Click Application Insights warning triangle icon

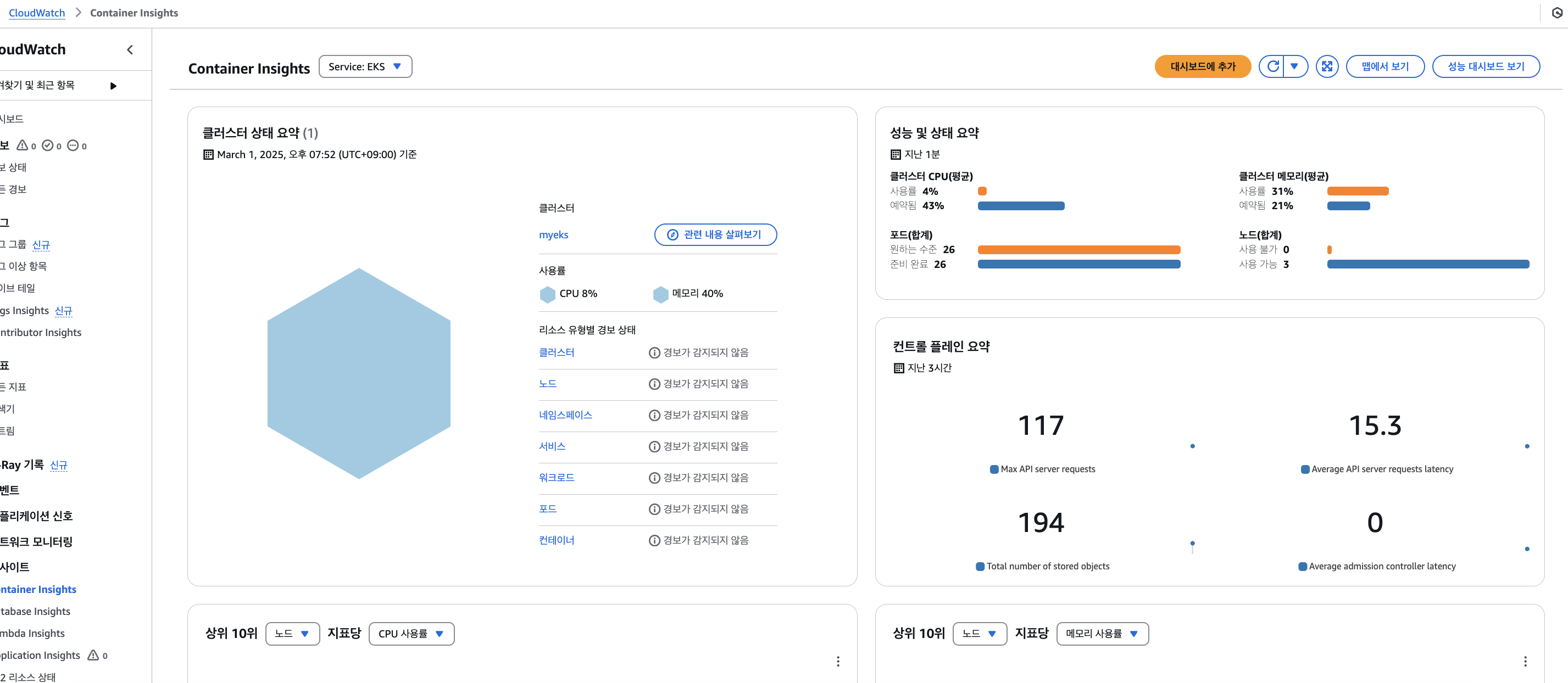click(93, 655)
